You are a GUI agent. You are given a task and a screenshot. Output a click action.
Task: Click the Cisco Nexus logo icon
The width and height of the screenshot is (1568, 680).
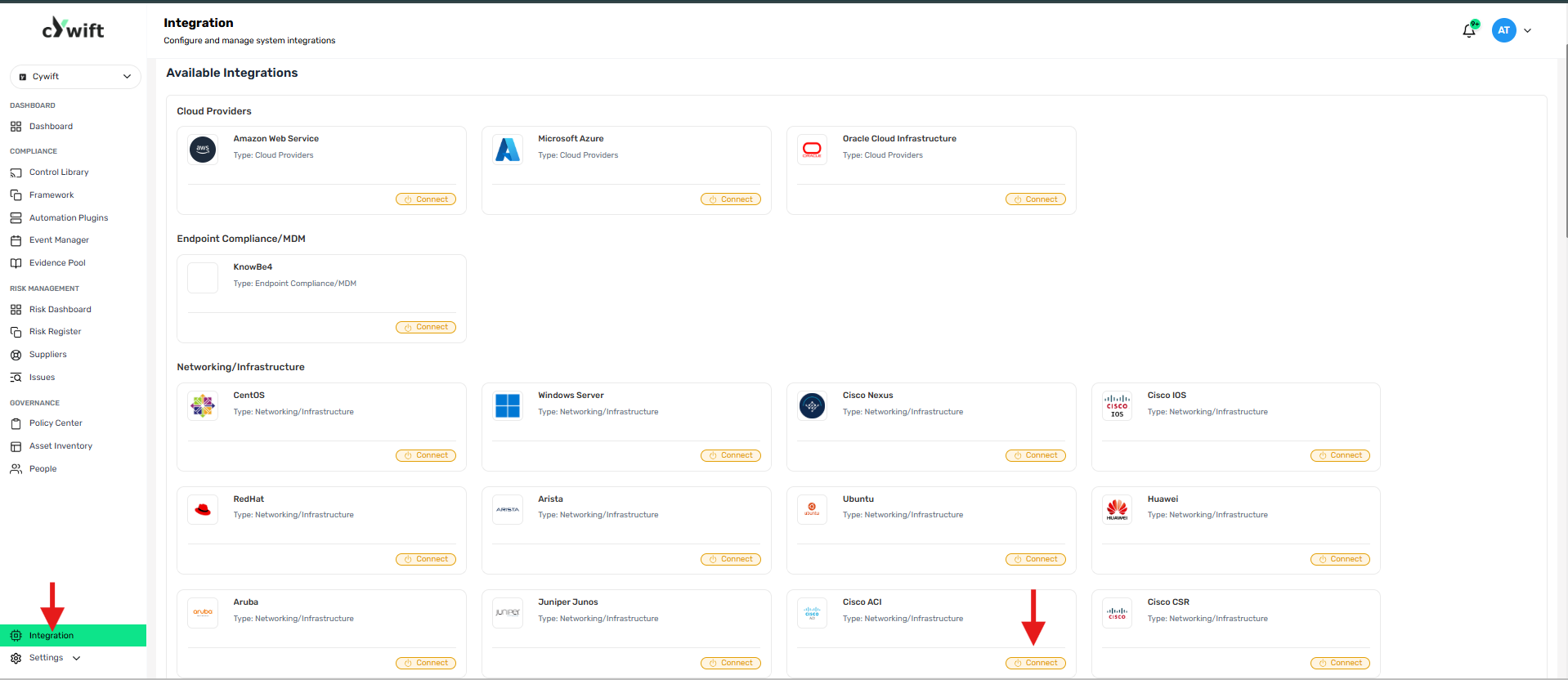coord(812,406)
